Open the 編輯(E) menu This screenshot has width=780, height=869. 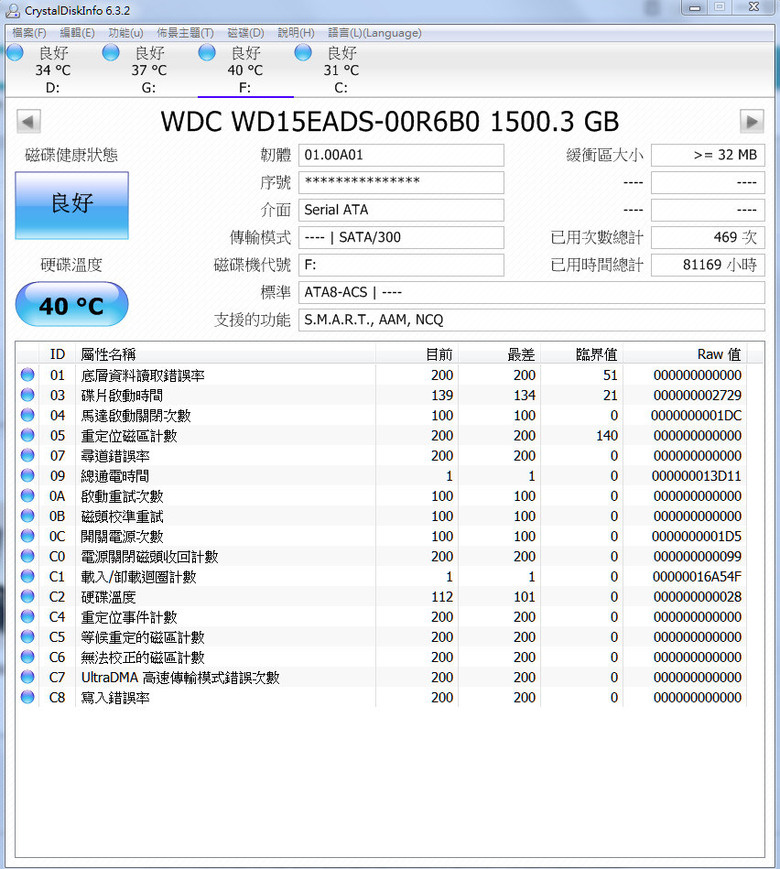click(77, 33)
